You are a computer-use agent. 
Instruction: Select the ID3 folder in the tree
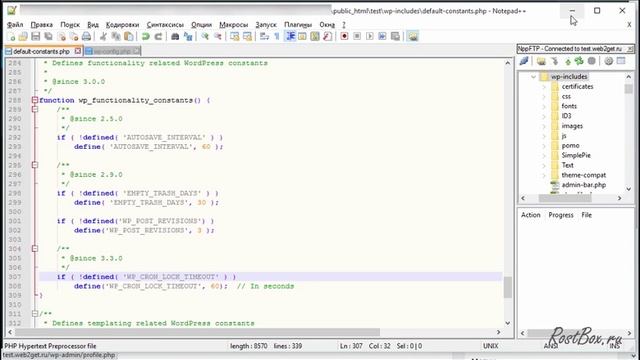(566, 116)
